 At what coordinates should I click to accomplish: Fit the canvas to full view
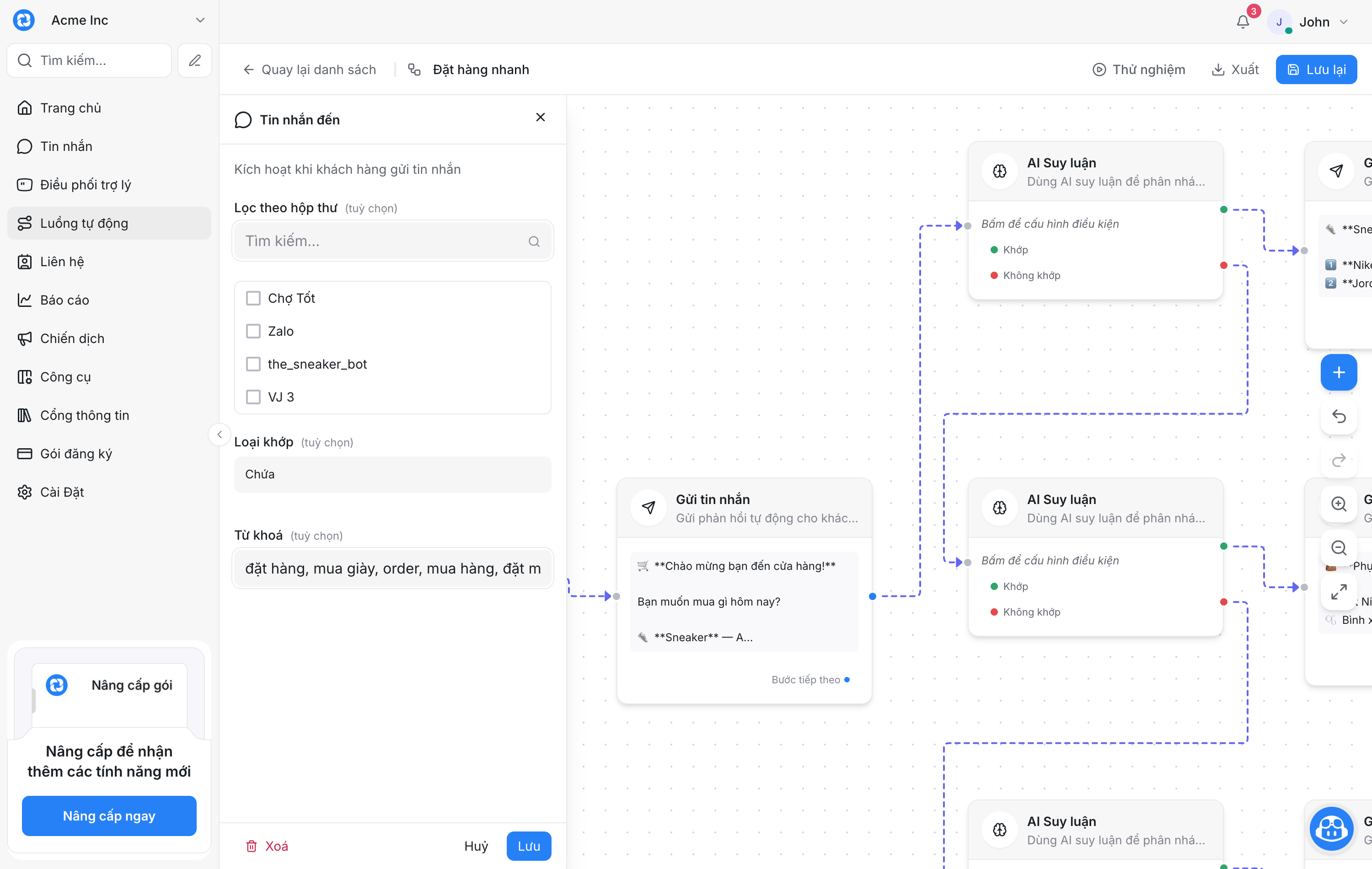[1338, 592]
